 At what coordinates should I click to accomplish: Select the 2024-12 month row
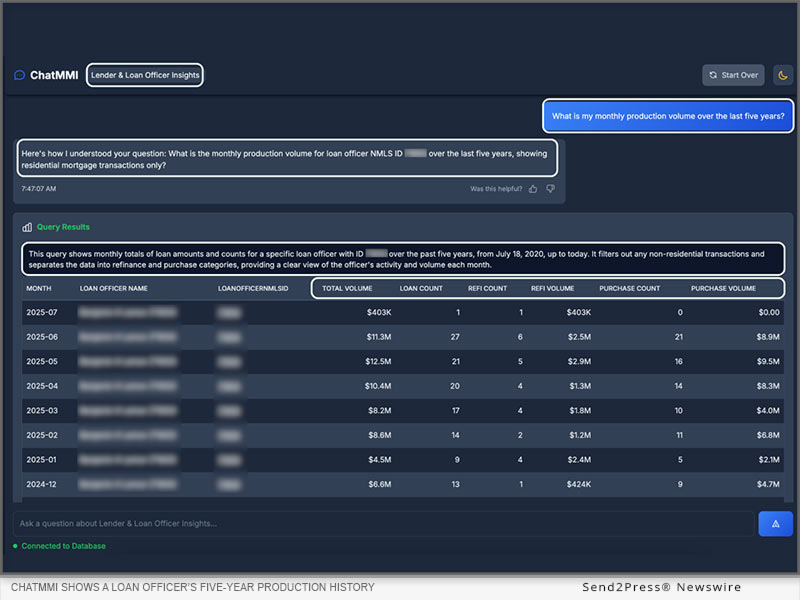40,485
